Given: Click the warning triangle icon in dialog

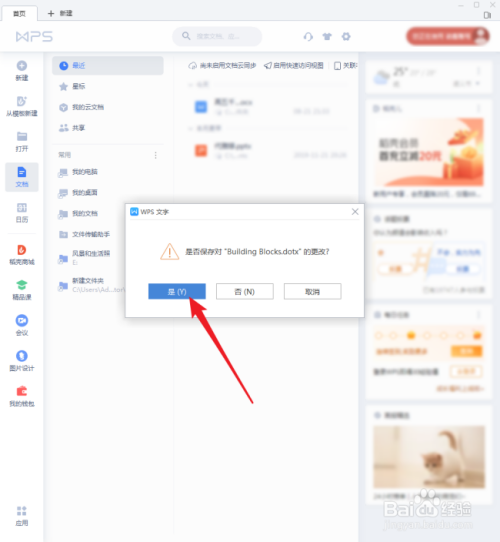Looking at the screenshot, I should pos(169,251).
